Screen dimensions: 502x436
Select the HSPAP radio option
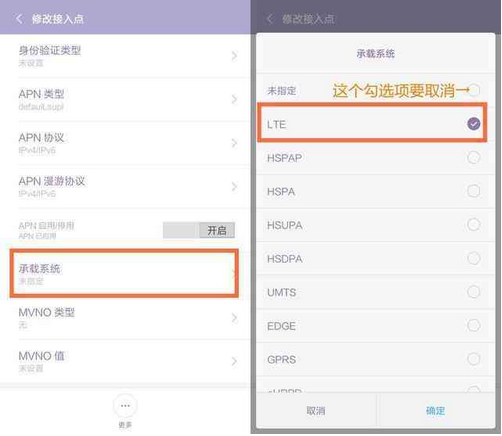[x=474, y=157]
